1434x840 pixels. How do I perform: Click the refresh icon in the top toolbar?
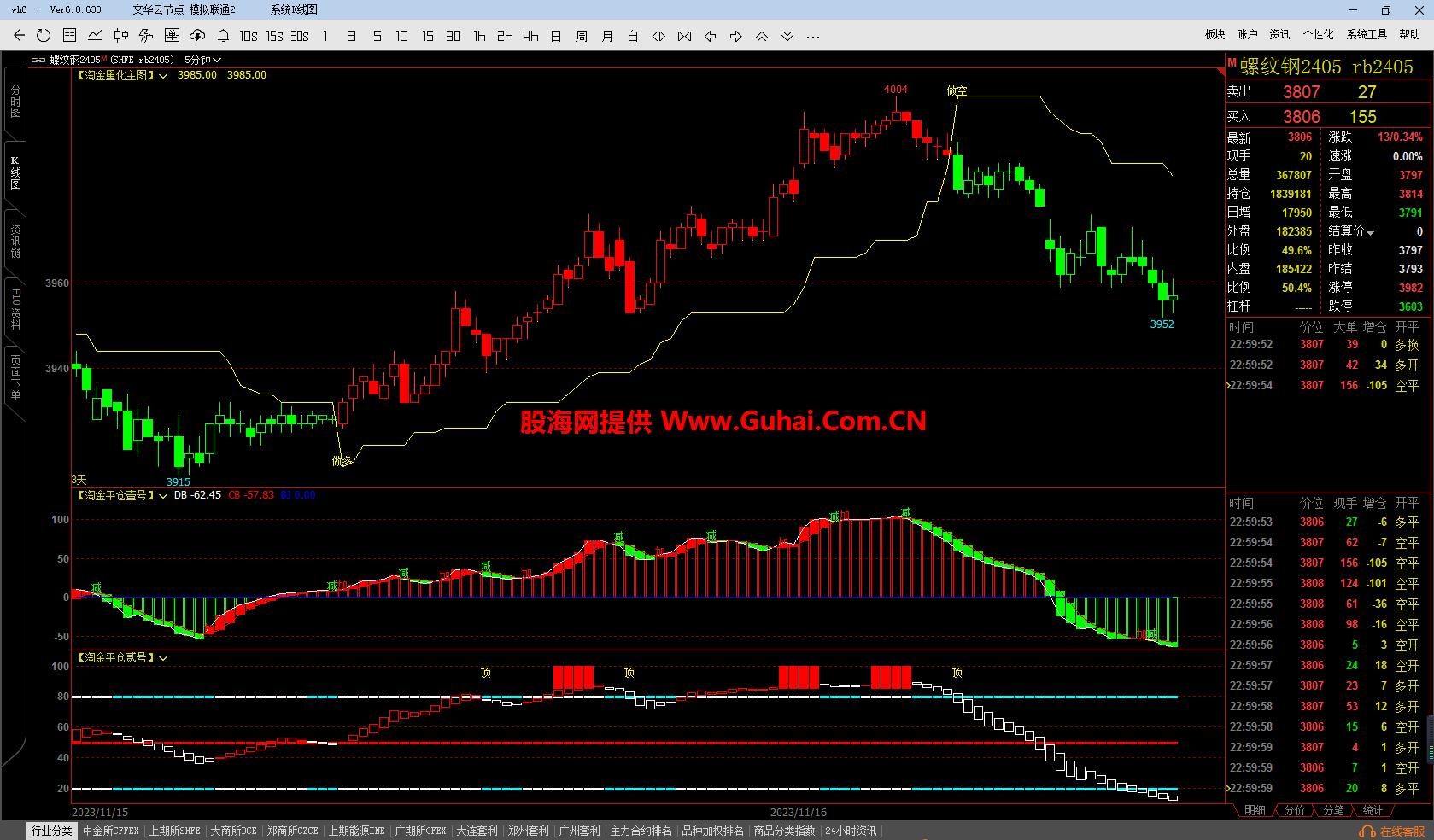pos(43,36)
